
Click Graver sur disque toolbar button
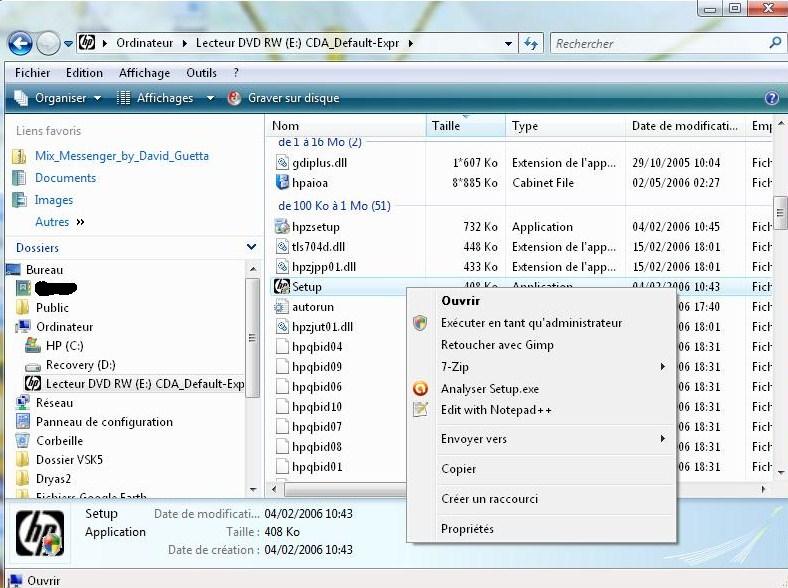pos(284,98)
